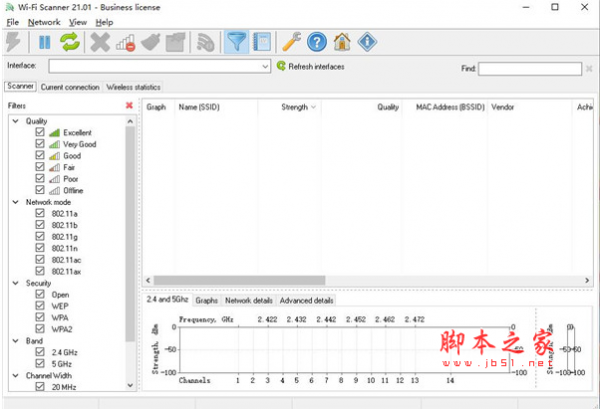This screenshot has height=409, width=600.
Task: Click the Graph column header
Action: (x=156, y=107)
